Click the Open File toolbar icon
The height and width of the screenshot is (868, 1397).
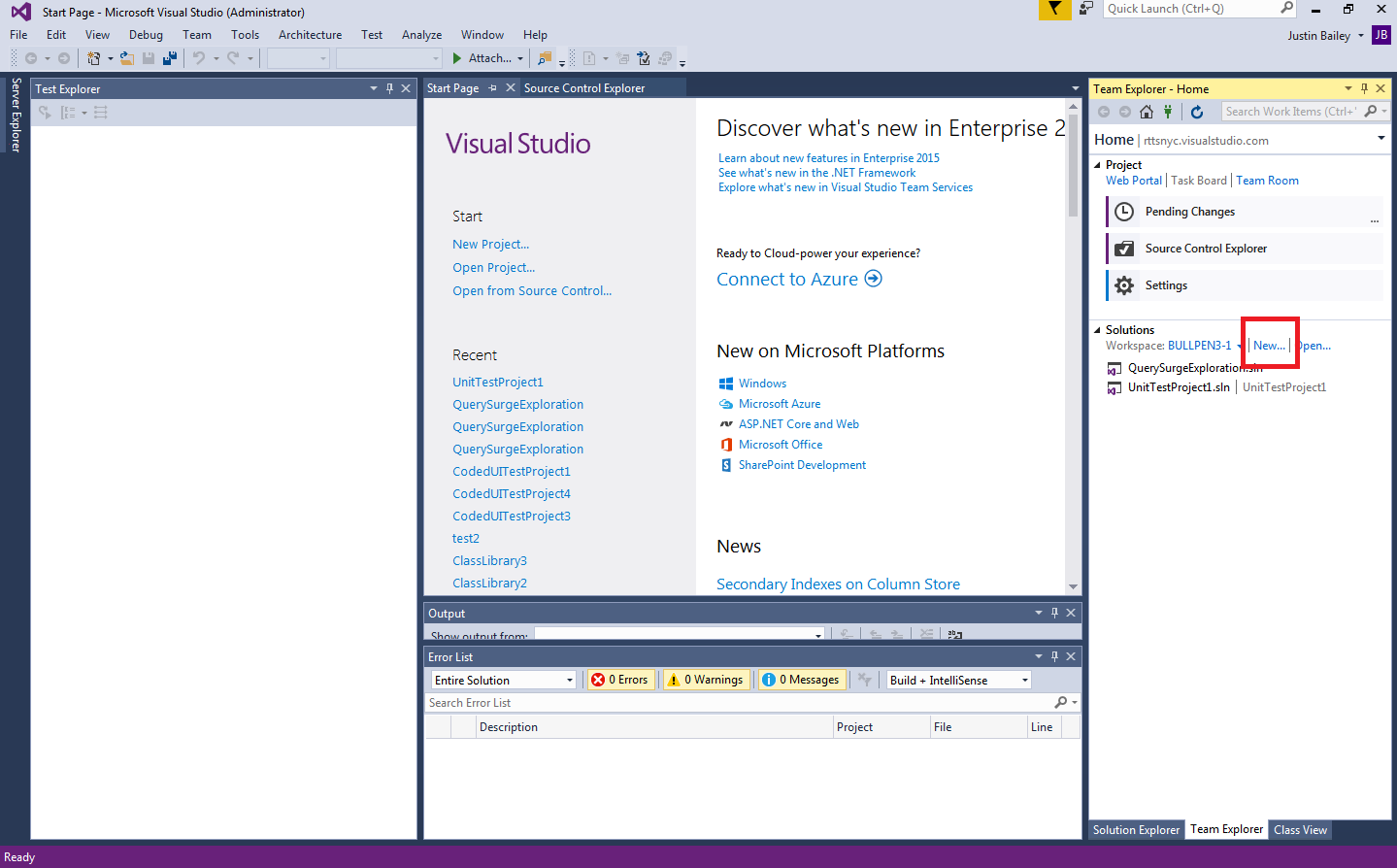(x=126, y=58)
